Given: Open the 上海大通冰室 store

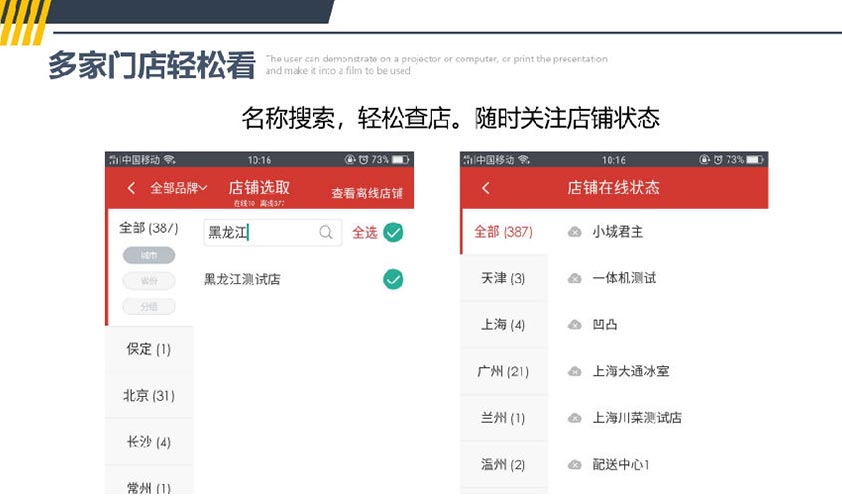Looking at the screenshot, I should tap(630, 371).
